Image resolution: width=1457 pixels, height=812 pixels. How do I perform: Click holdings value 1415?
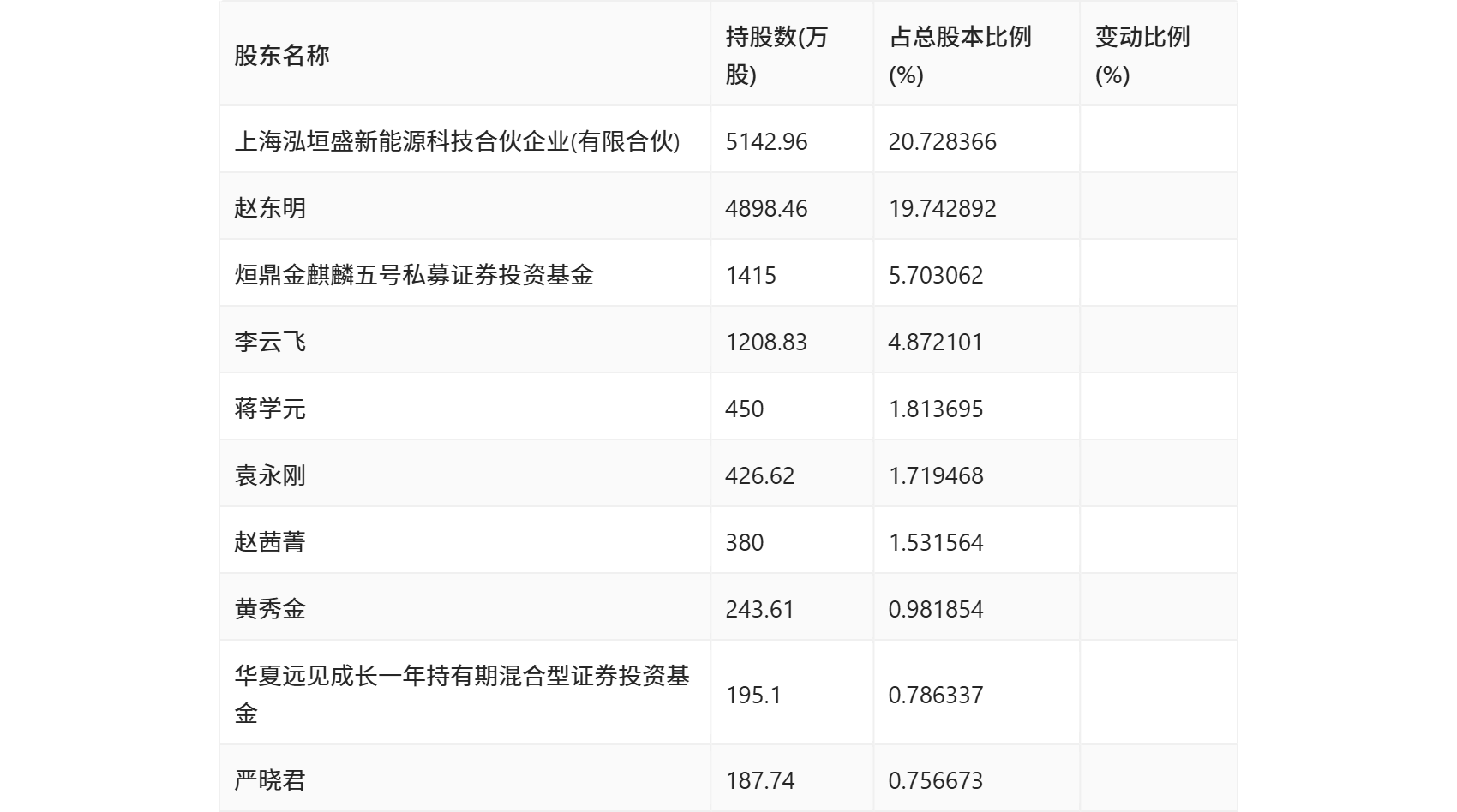751,275
